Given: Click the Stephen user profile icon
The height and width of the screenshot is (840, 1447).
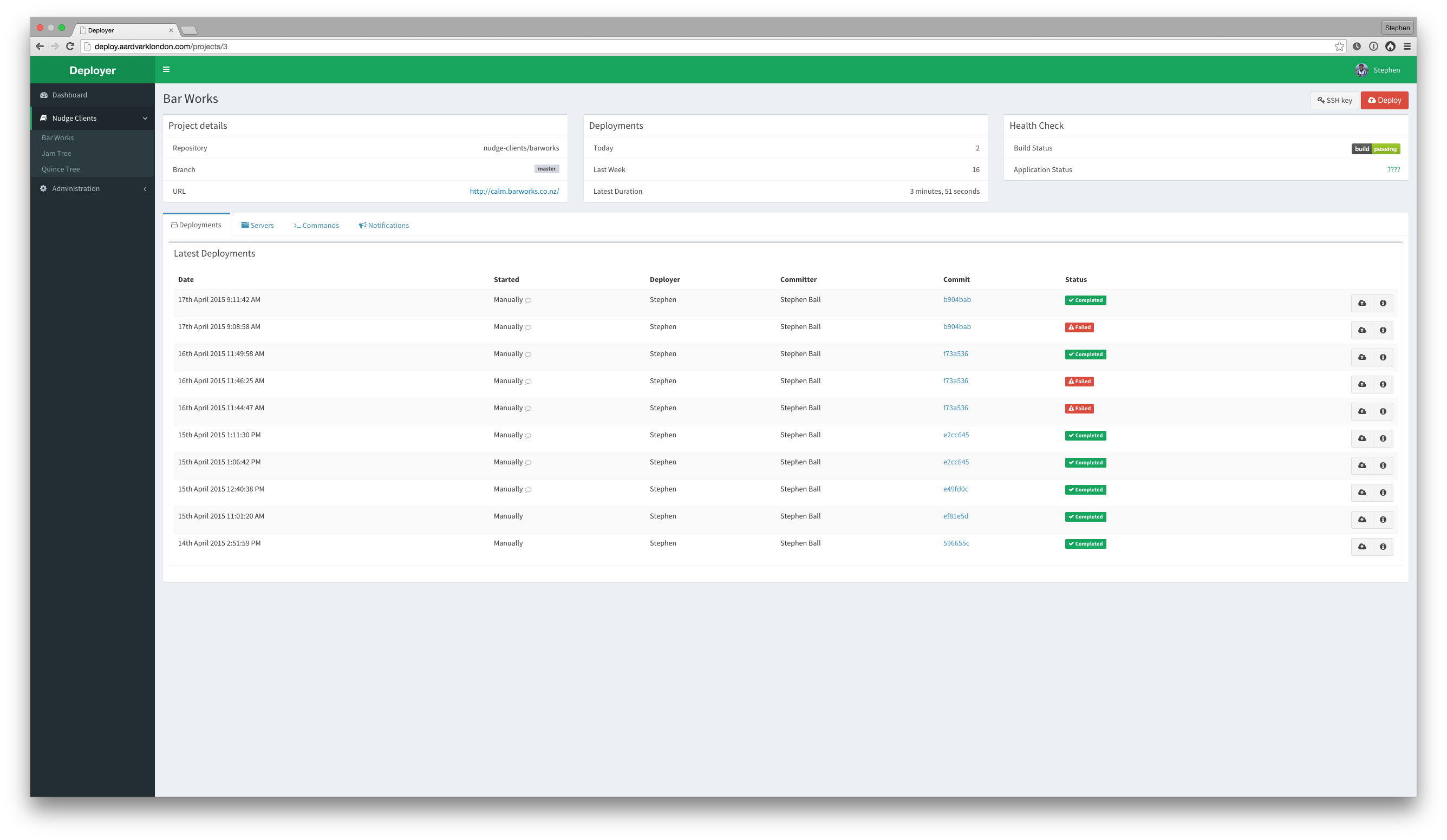Looking at the screenshot, I should click(x=1362, y=69).
